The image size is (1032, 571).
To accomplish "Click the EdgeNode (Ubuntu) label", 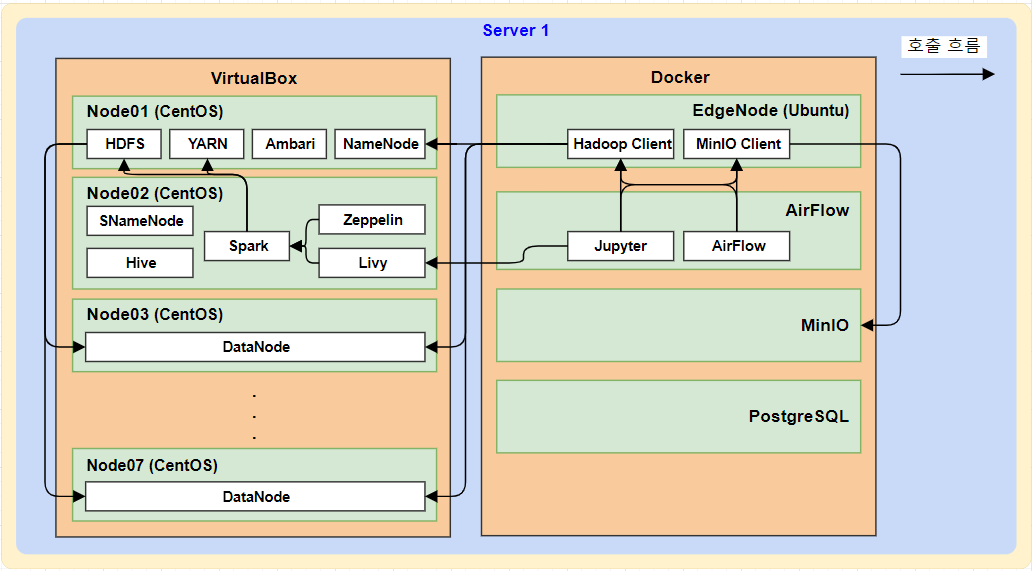I will 771,111.
